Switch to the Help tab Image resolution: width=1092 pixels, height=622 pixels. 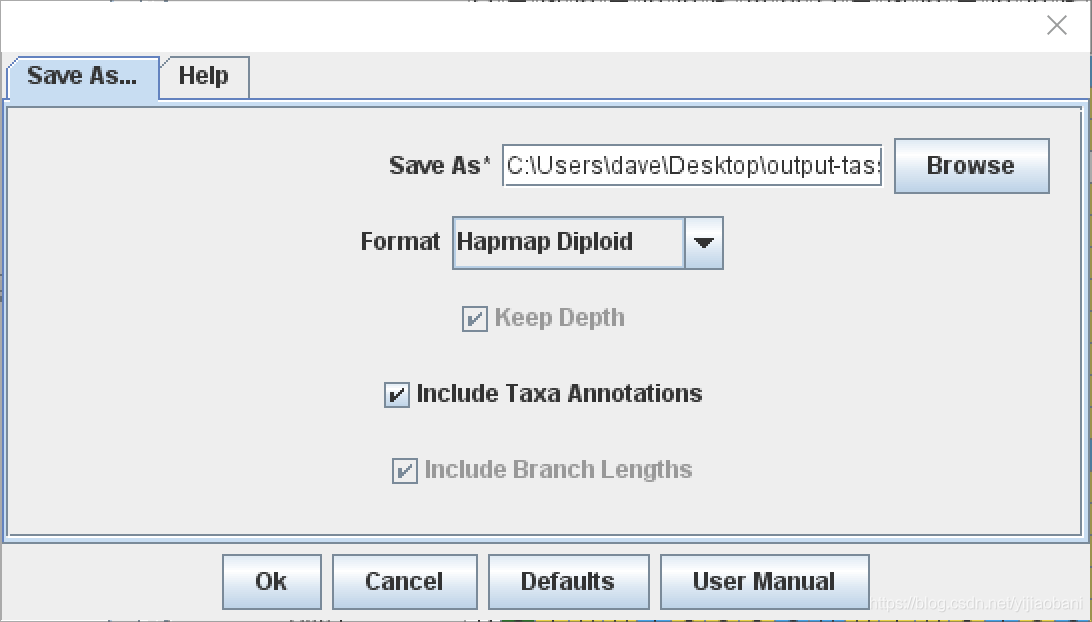click(x=204, y=76)
